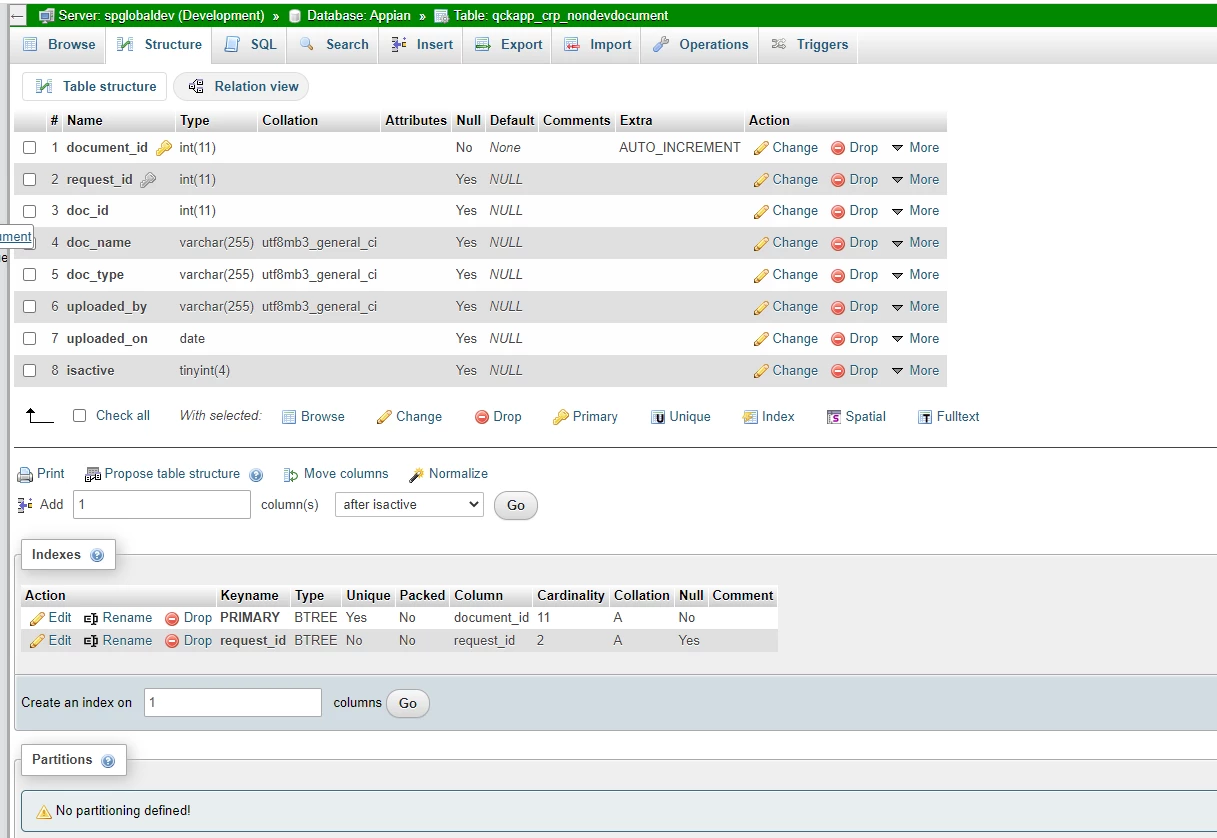Go to the Operations tab
1217x838 pixels.
700,45
